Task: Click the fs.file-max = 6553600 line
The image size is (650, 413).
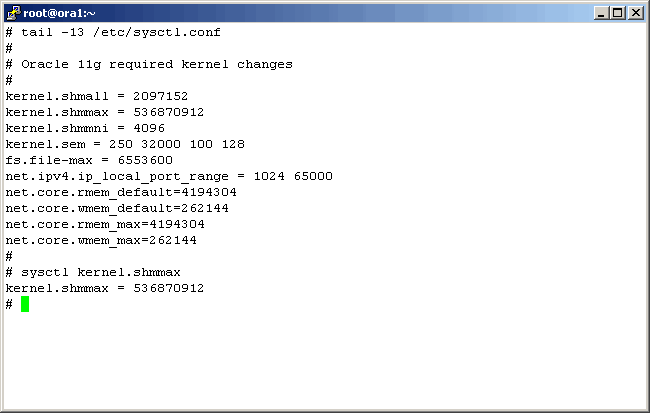Action: coord(89,160)
